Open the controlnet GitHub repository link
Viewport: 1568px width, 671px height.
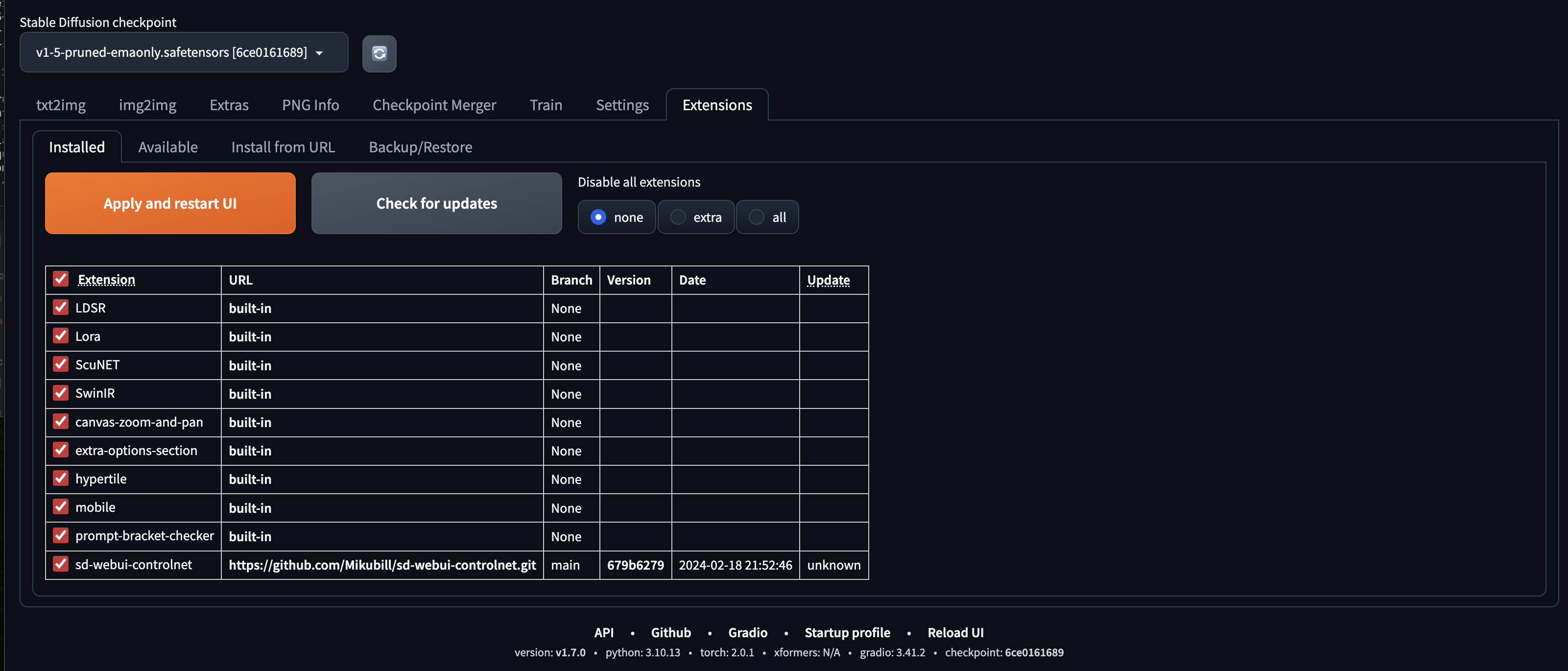click(x=381, y=565)
